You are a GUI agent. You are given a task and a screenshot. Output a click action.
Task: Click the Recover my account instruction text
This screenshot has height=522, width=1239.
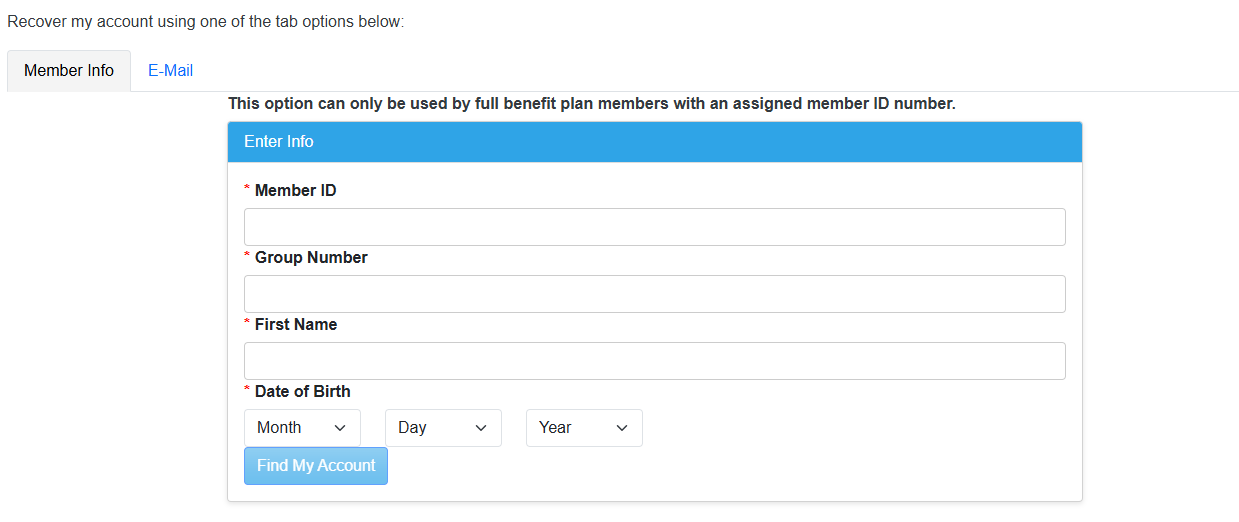205,21
